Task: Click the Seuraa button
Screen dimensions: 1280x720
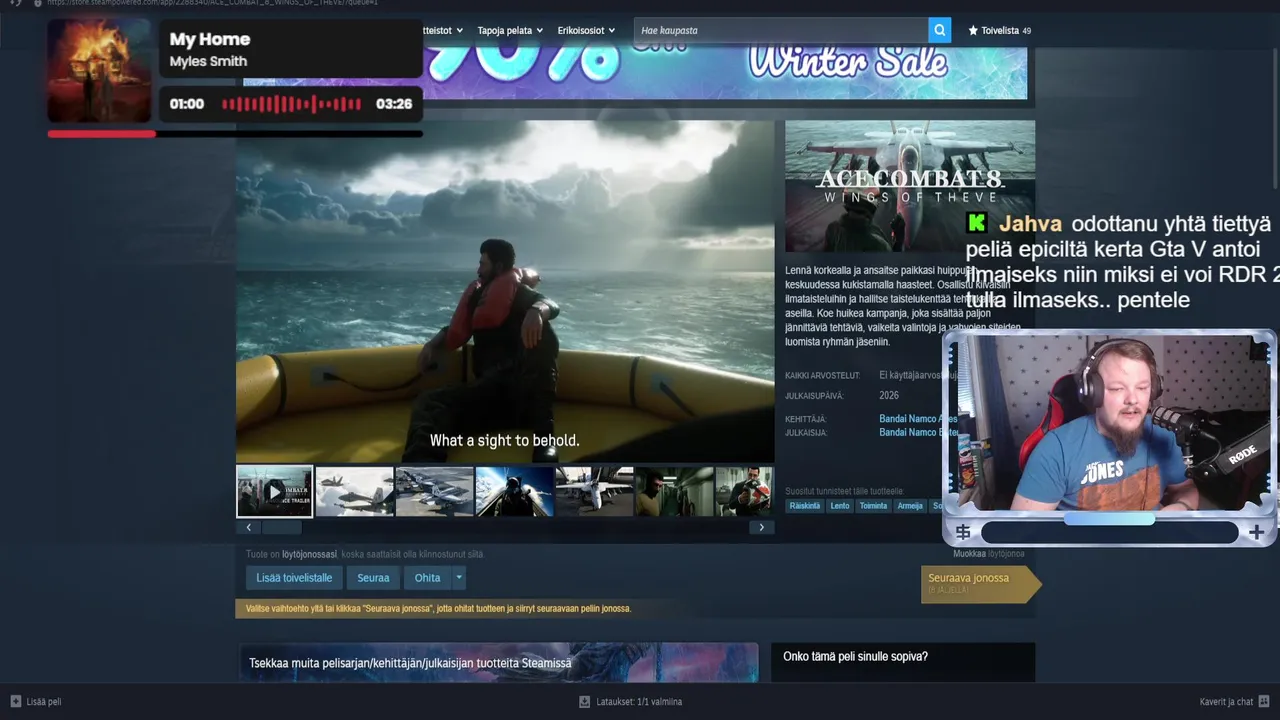Action: tap(373, 578)
